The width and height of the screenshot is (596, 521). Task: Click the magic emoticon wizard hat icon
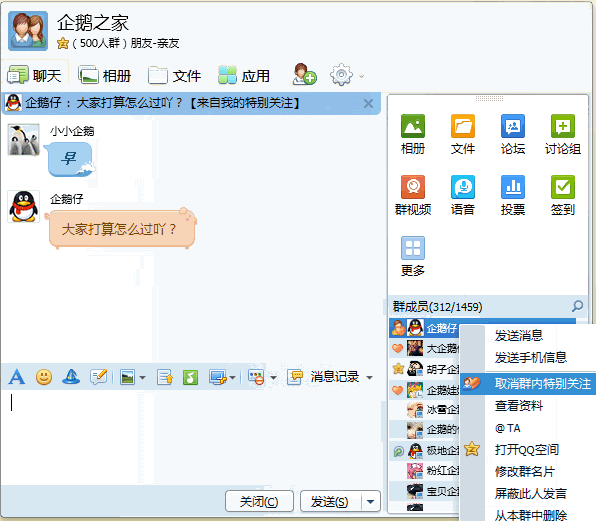click(71, 377)
